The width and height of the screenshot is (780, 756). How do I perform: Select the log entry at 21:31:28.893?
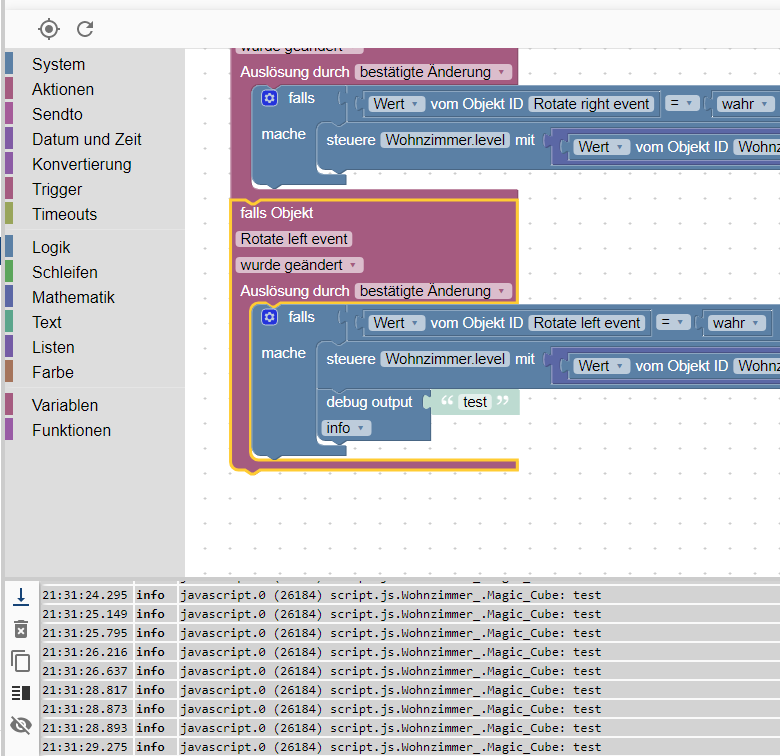tap(409, 728)
